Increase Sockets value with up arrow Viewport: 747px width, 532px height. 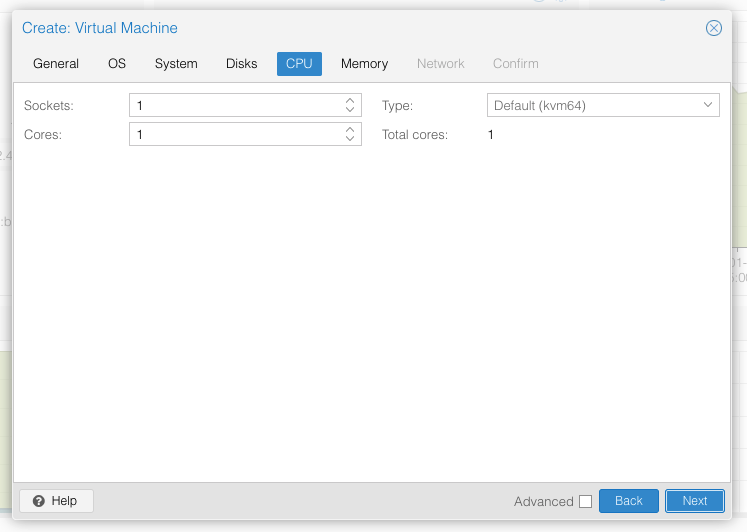tap(350, 101)
